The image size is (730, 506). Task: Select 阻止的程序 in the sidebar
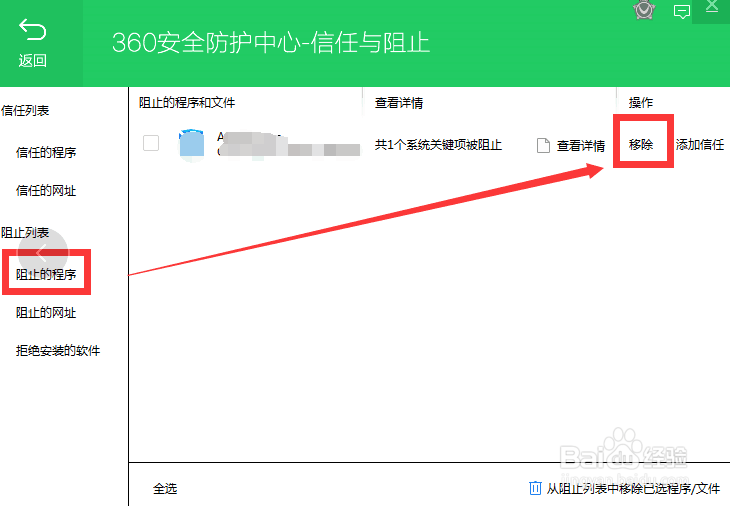[46, 275]
